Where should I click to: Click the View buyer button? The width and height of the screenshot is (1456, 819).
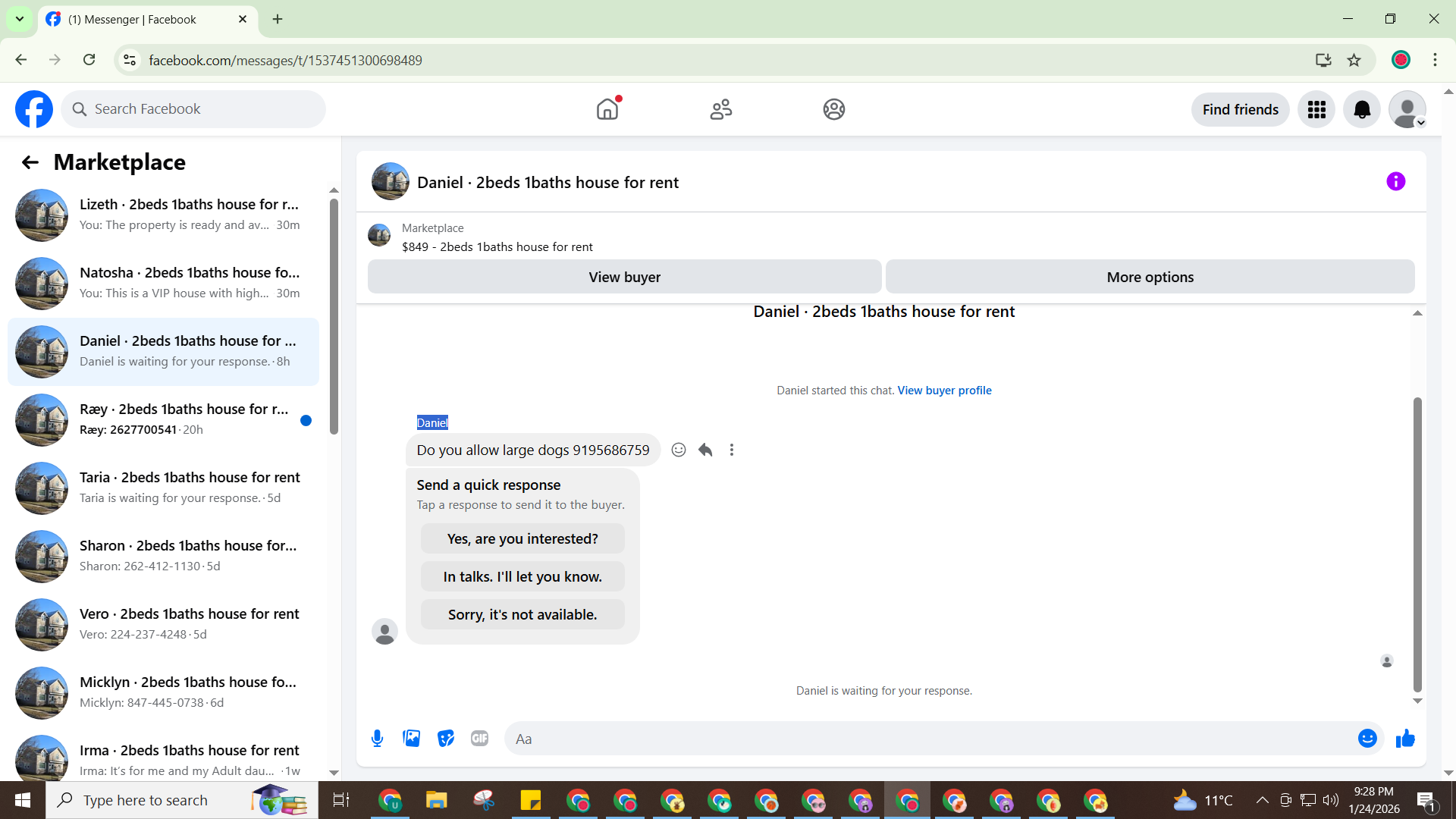[x=624, y=277]
